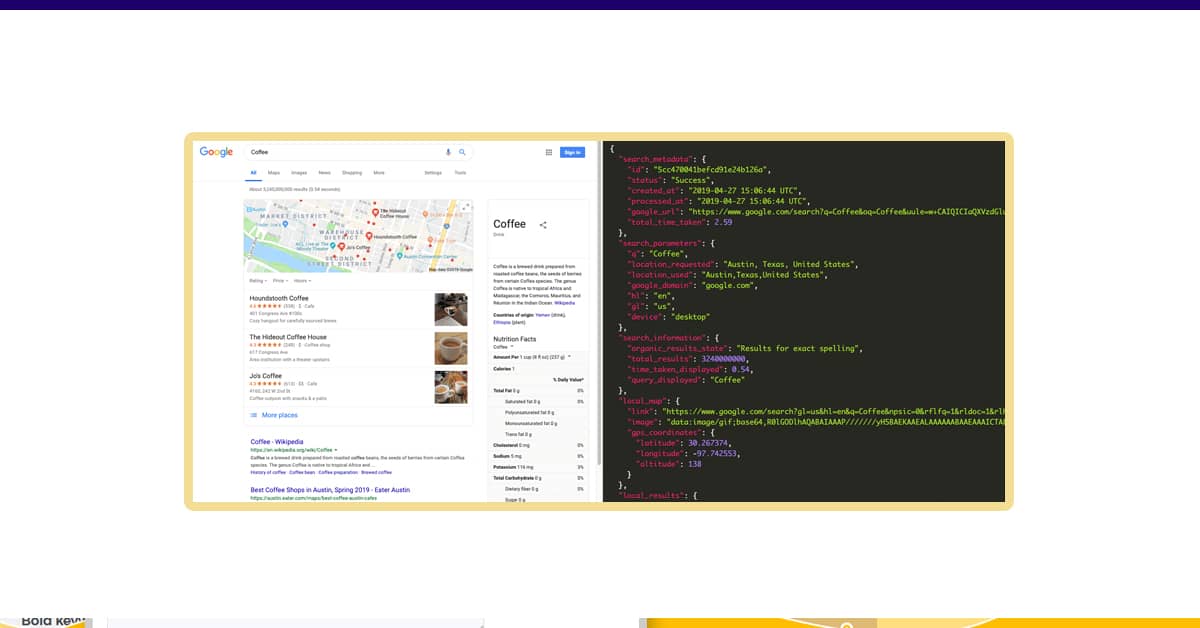Open the Rating filter dropdown
Image resolution: width=1200 pixels, height=628 pixels.
[x=258, y=281]
